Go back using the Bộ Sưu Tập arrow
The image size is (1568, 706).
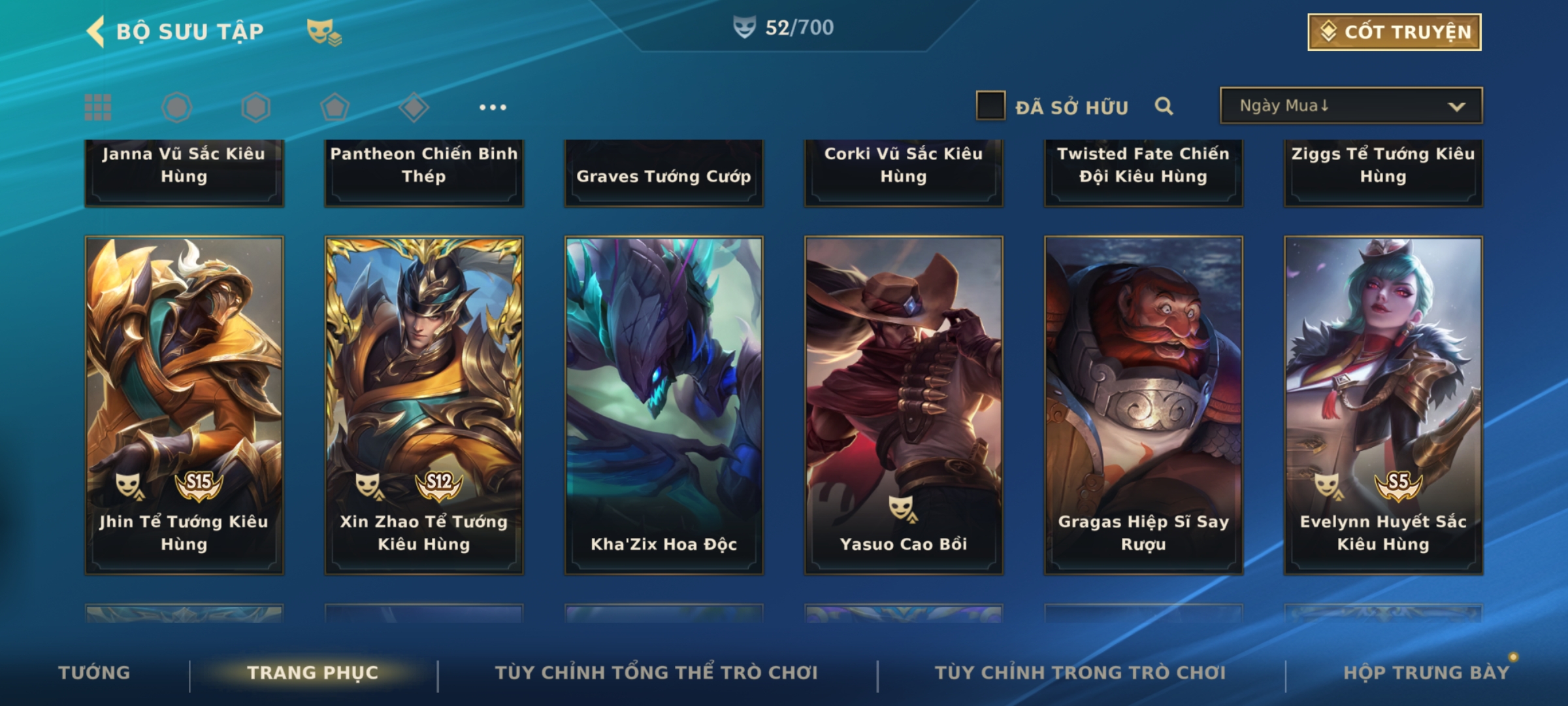point(95,31)
